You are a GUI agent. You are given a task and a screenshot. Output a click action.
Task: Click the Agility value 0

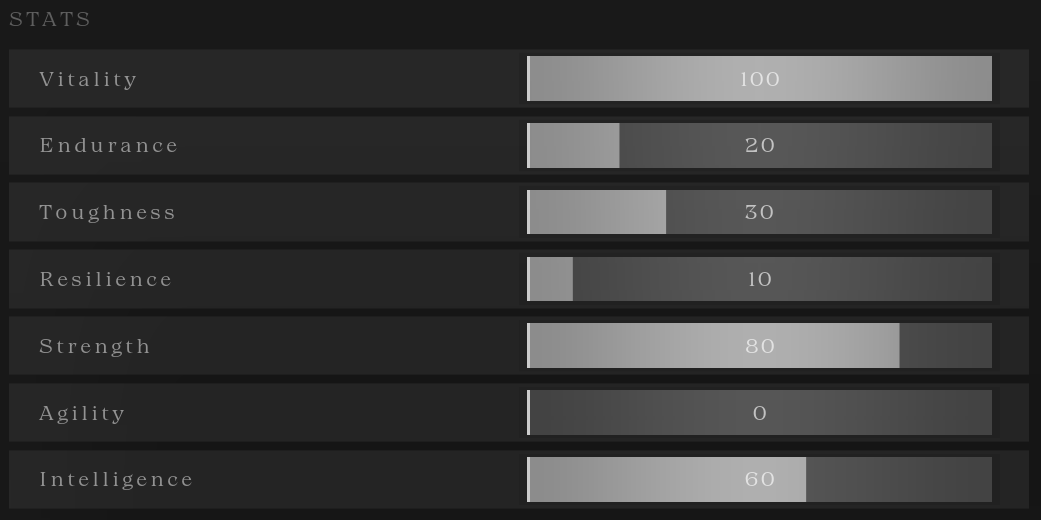pos(760,413)
